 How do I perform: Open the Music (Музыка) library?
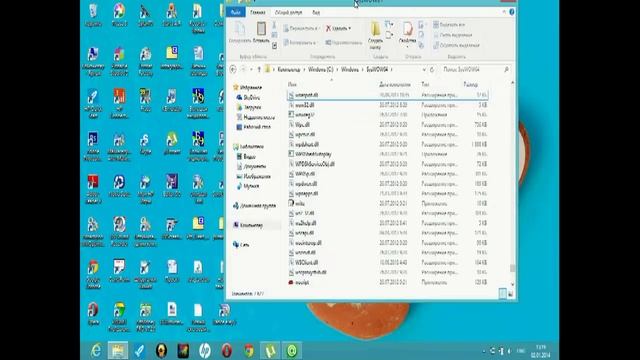click(247, 186)
